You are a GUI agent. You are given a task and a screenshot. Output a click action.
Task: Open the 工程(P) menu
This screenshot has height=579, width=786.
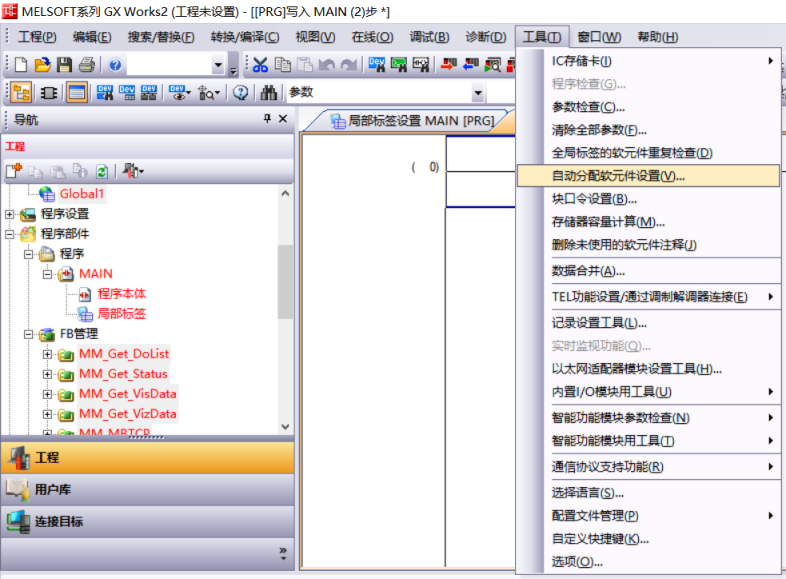37,37
